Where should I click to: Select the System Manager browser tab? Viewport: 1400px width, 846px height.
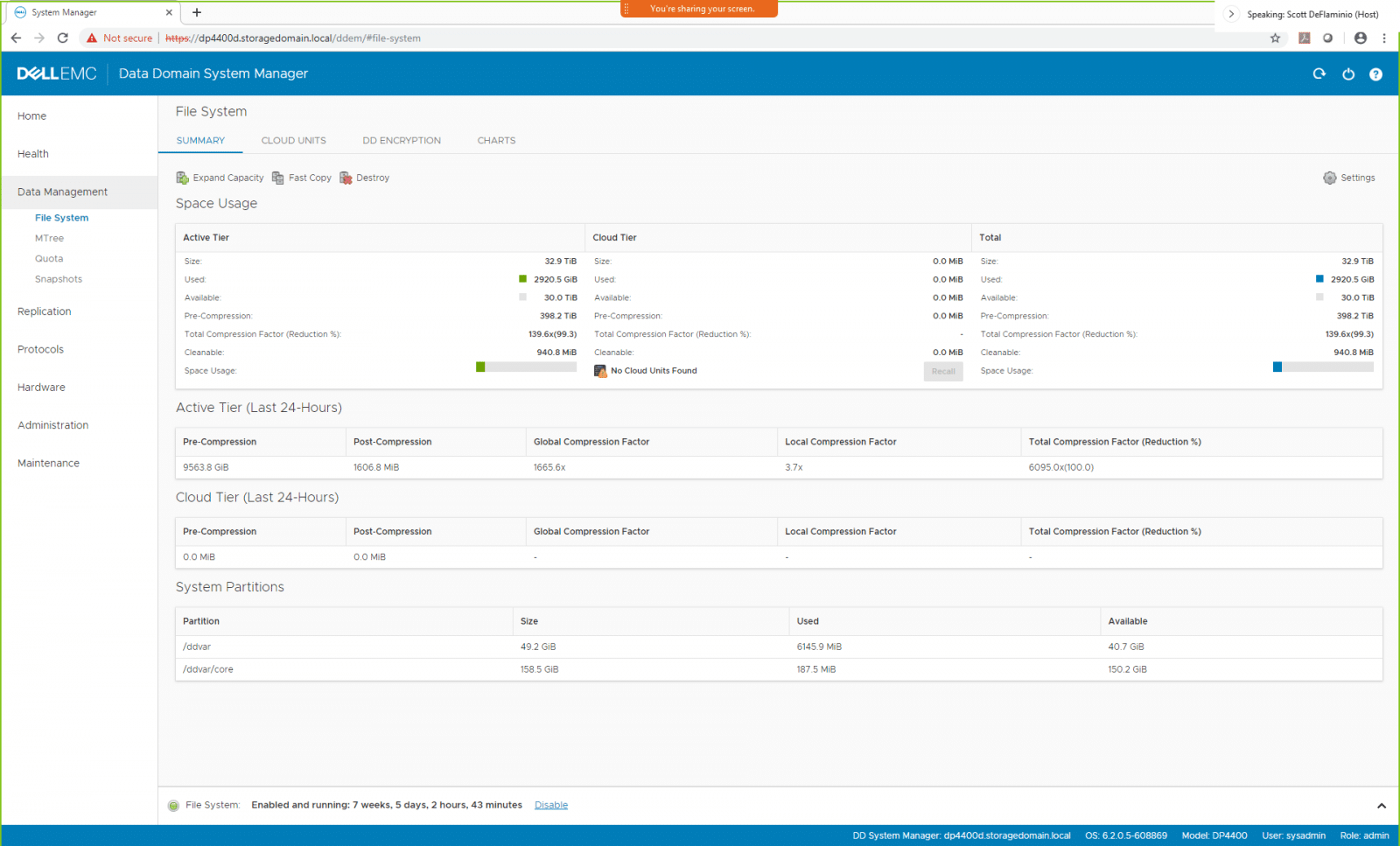coord(91,12)
